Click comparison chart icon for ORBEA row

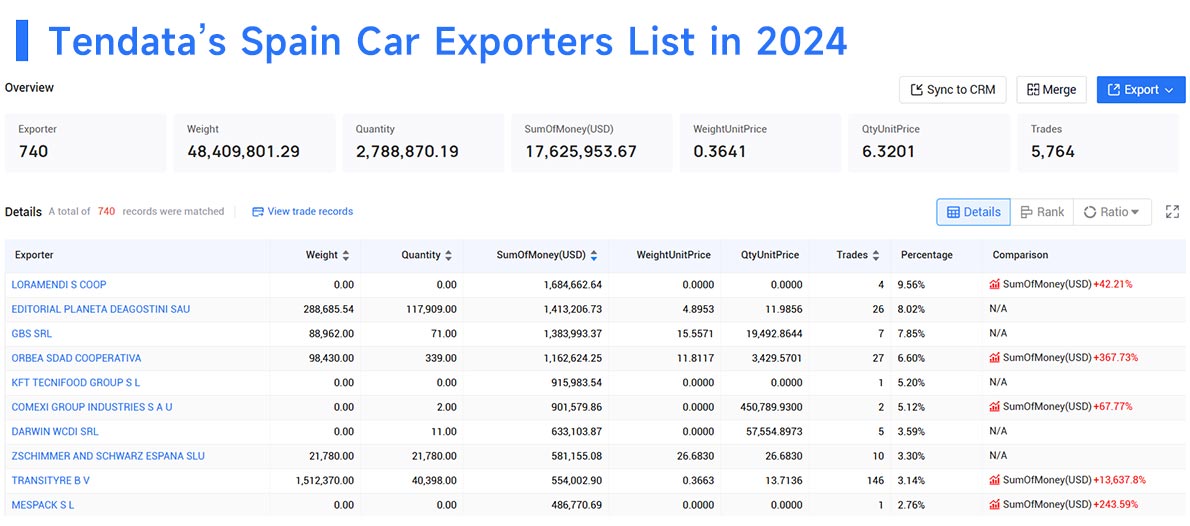(x=994, y=357)
